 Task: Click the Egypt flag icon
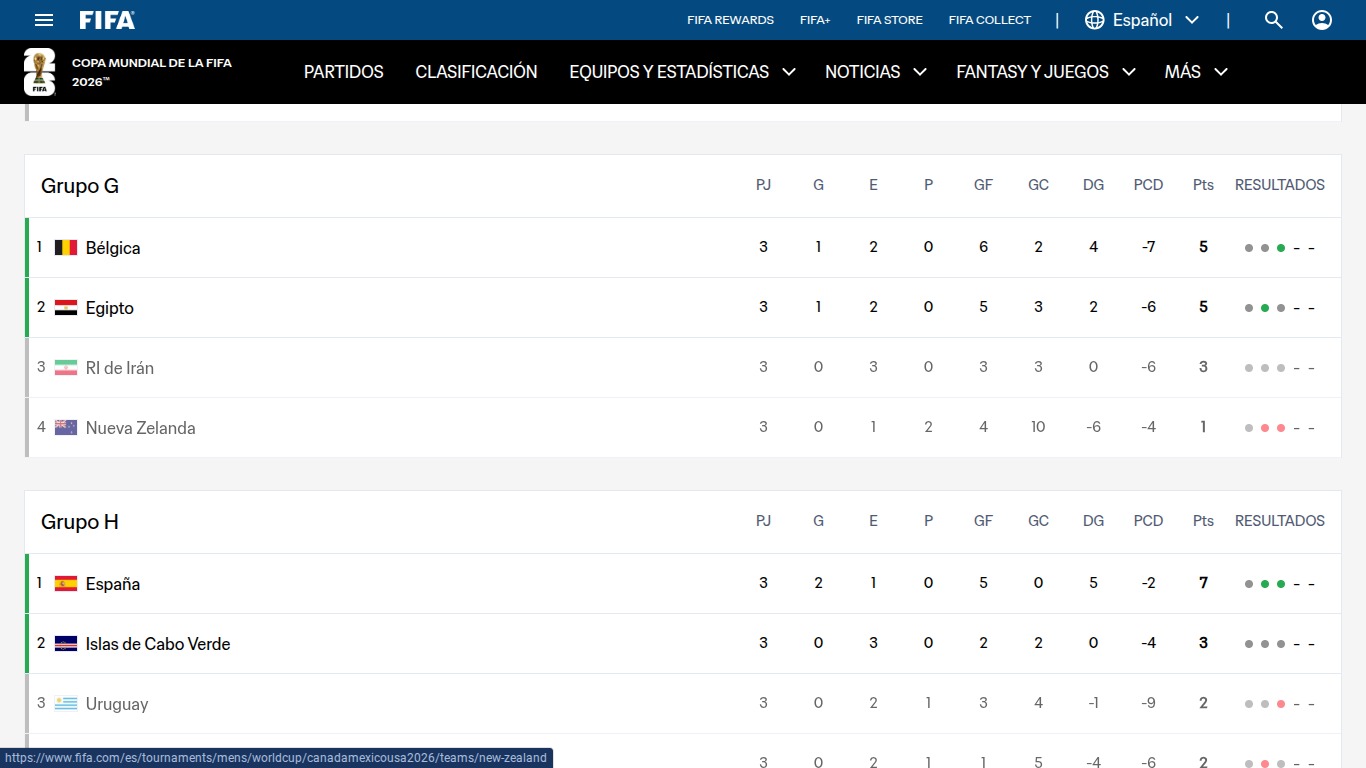(66, 307)
